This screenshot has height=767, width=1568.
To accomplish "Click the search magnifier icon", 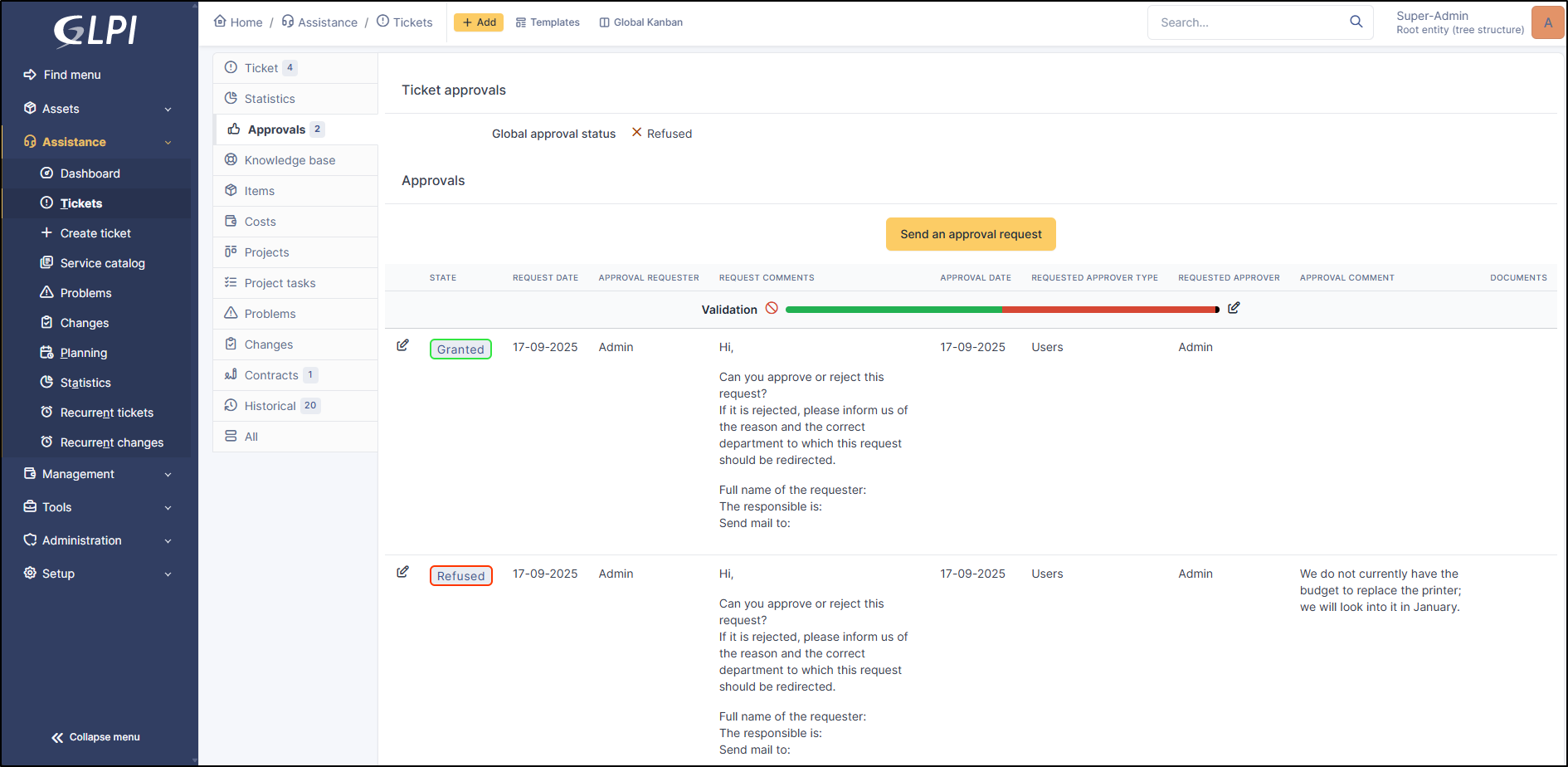I will [x=1356, y=22].
